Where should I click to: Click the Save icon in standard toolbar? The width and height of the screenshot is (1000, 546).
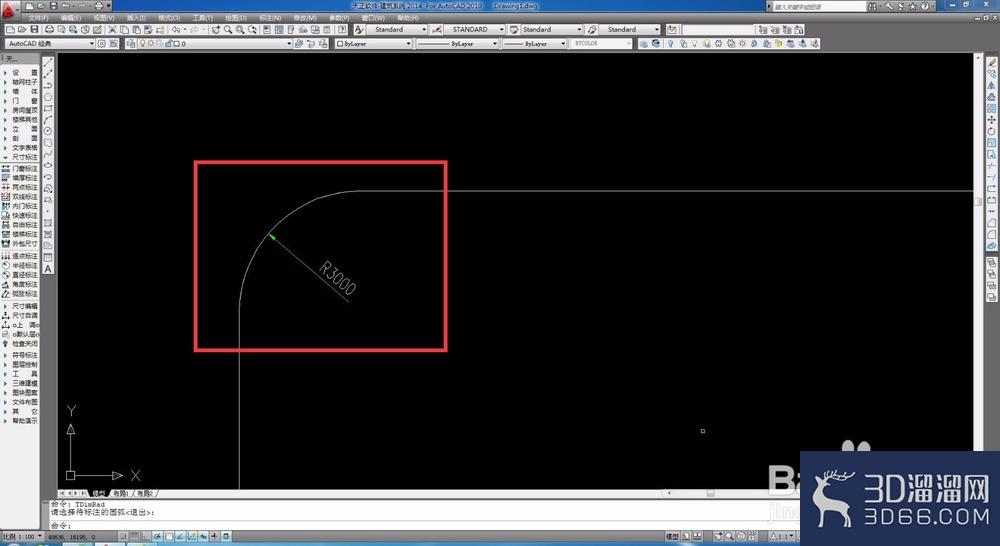click(34, 29)
